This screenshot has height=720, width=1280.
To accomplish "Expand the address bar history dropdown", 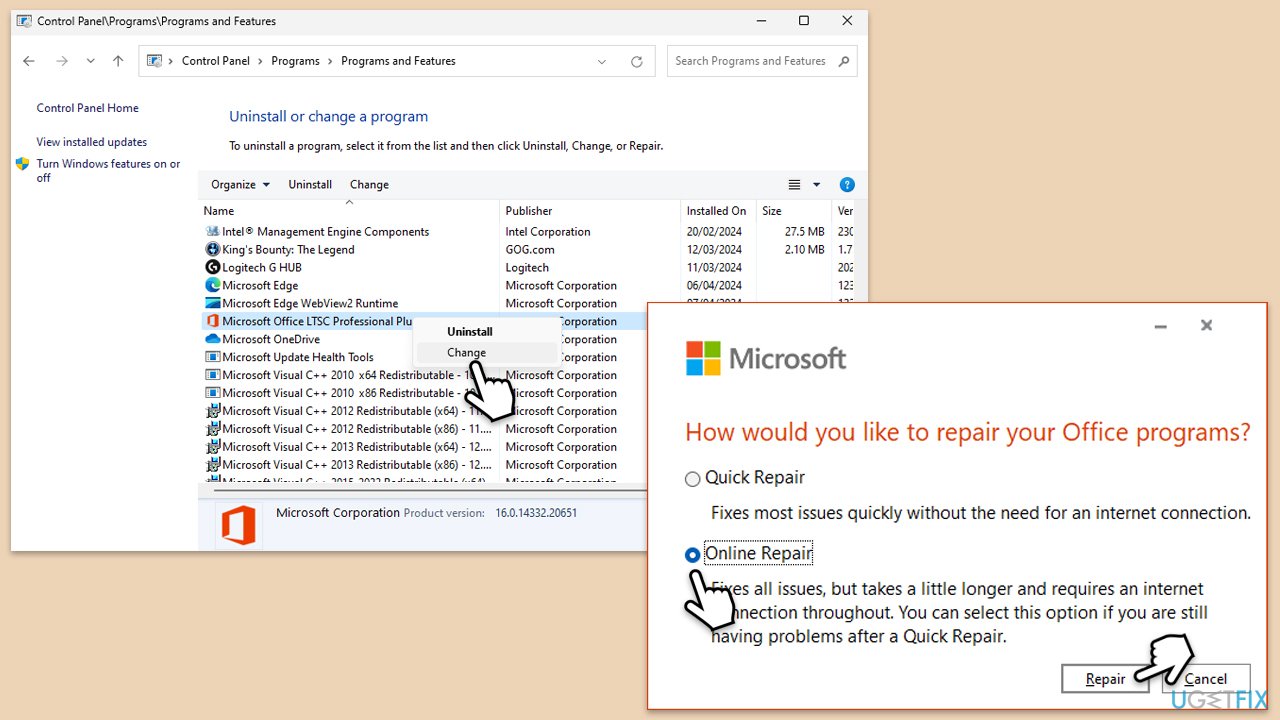I will [x=602, y=61].
